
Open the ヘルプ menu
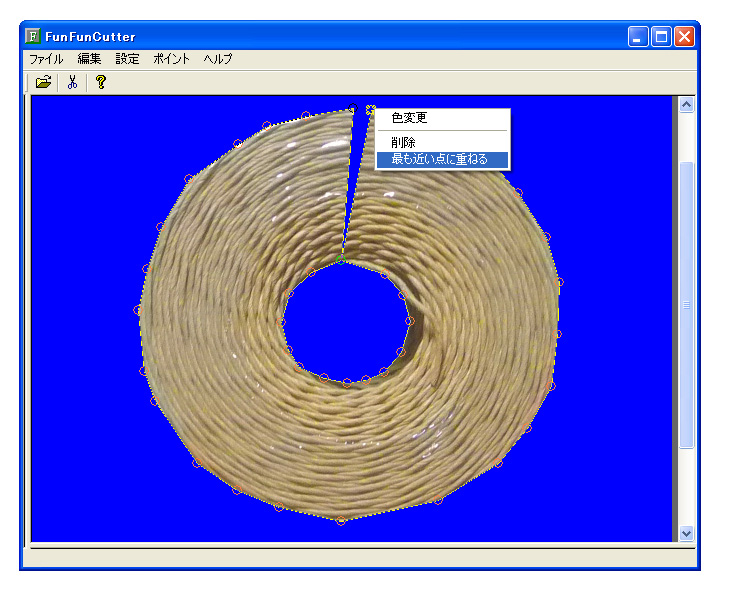tap(218, 59)
